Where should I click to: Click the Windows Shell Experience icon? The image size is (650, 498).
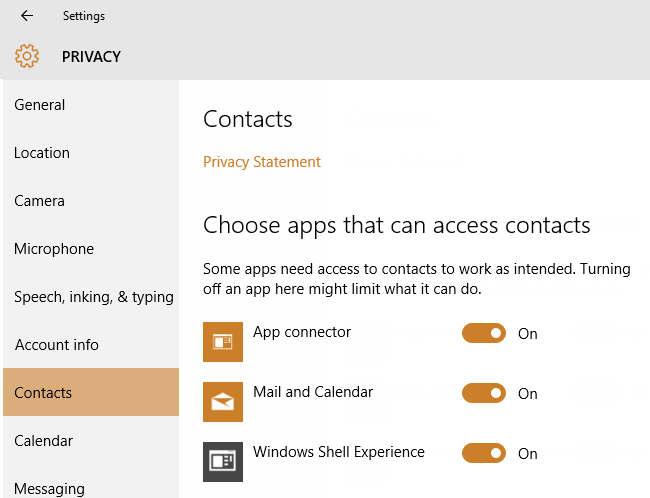(223, 462)
